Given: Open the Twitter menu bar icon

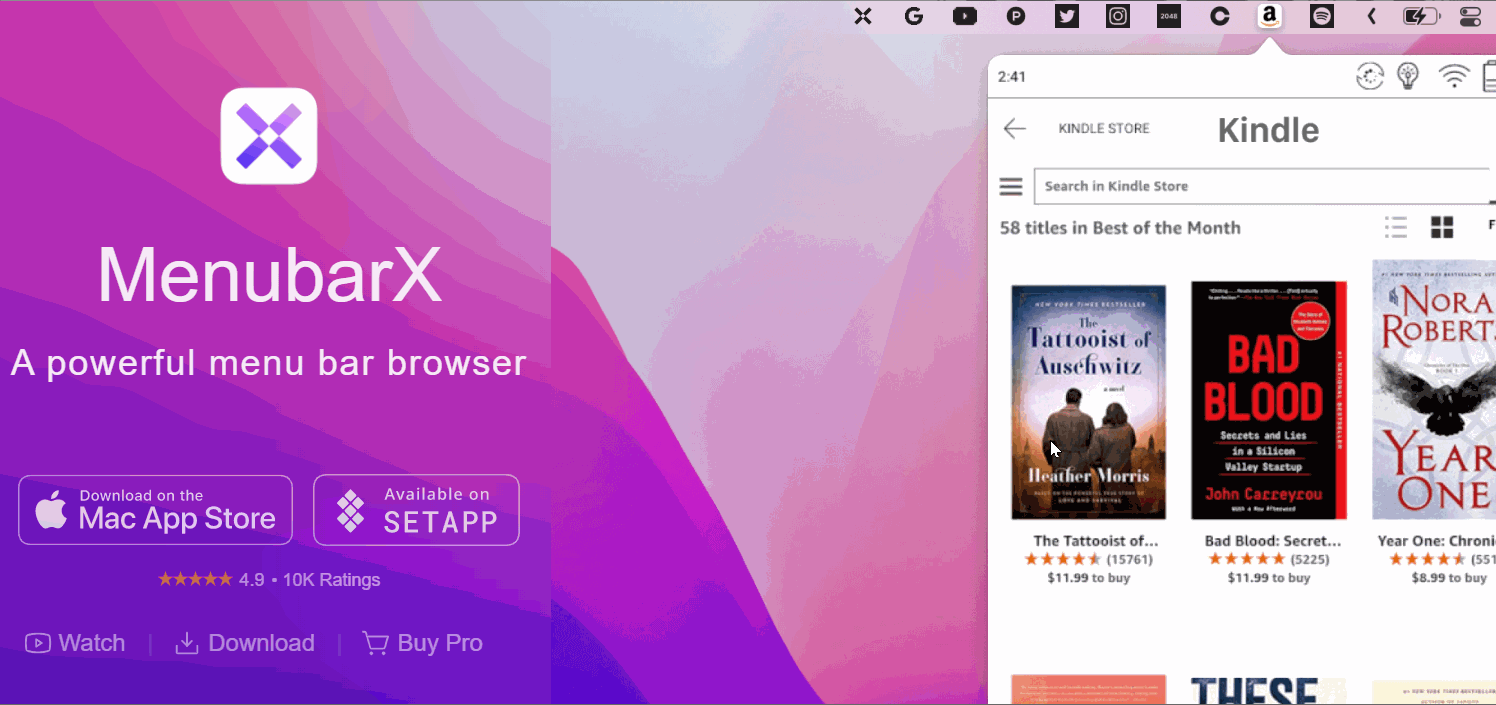Looking at the screenshot, I should tap(1066, 16).
